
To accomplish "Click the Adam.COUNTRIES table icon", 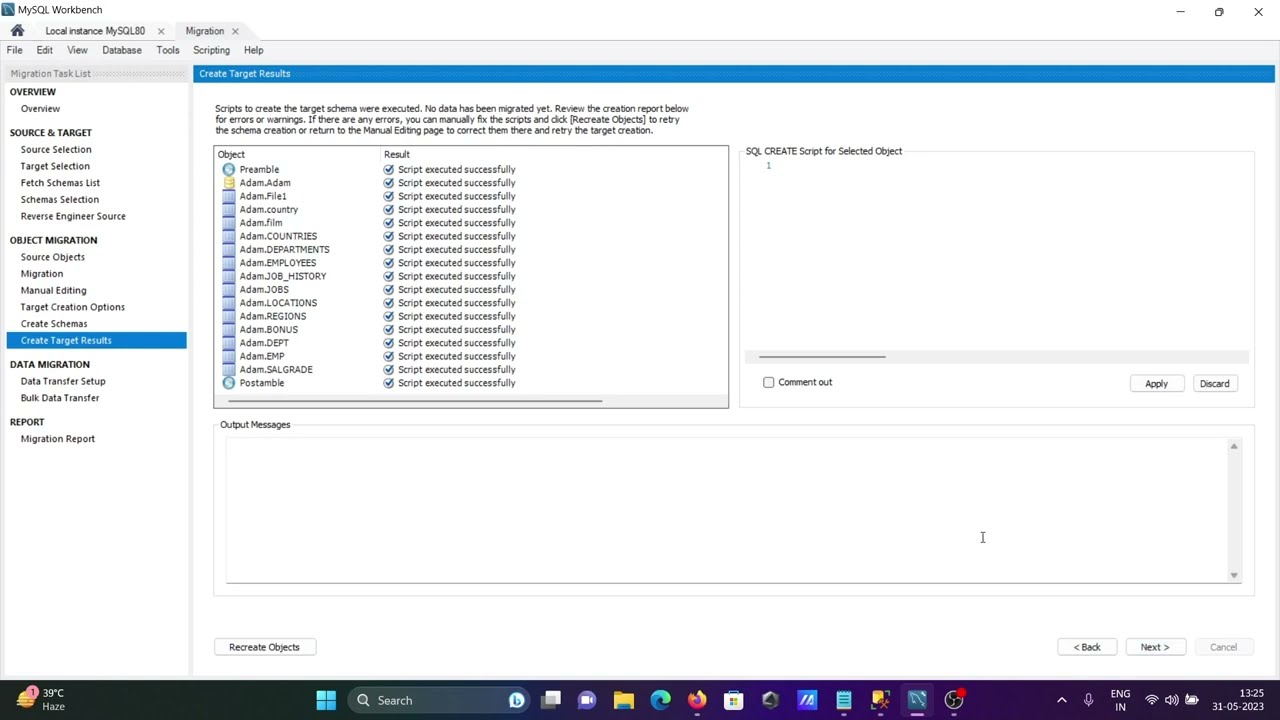I will (229, 236).
